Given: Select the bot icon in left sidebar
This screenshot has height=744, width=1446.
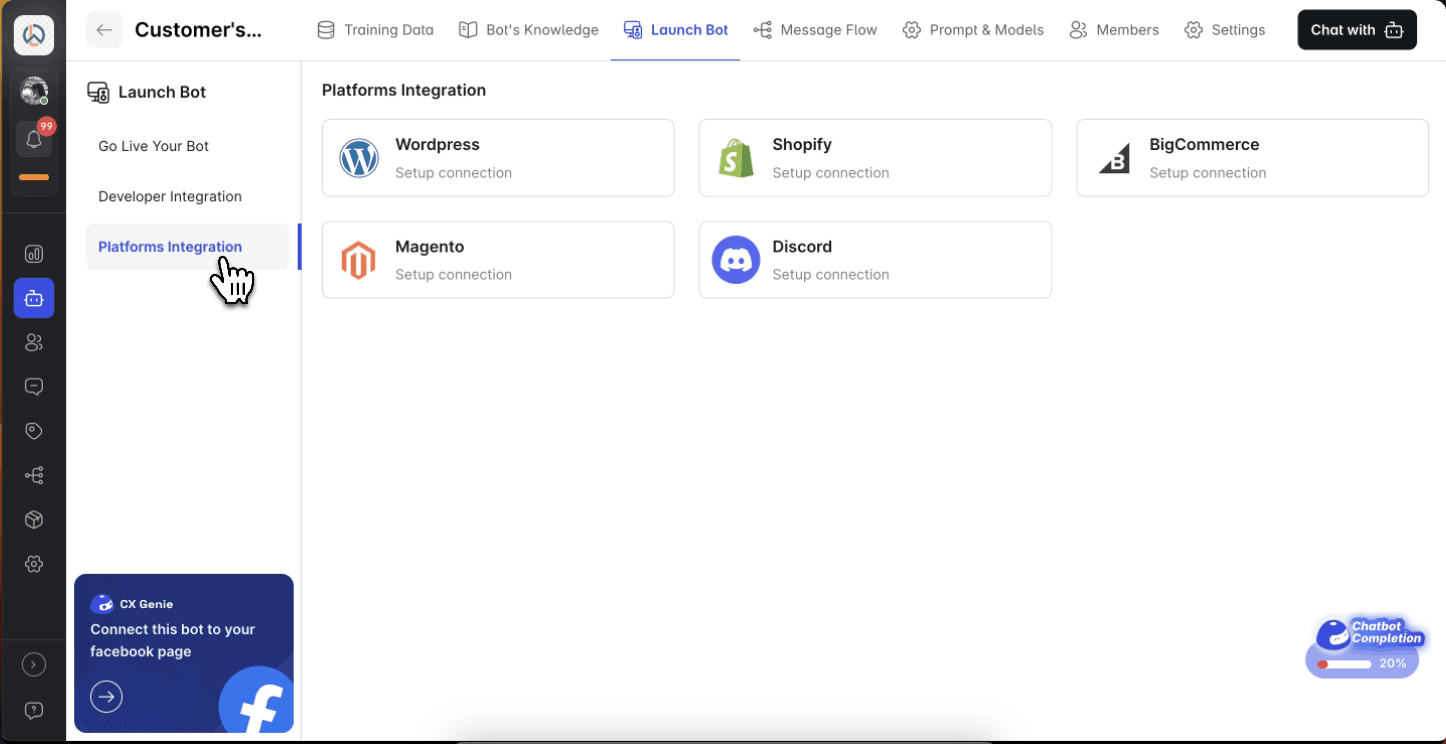Looking at the screenshot, I should (x=34, y=298).
